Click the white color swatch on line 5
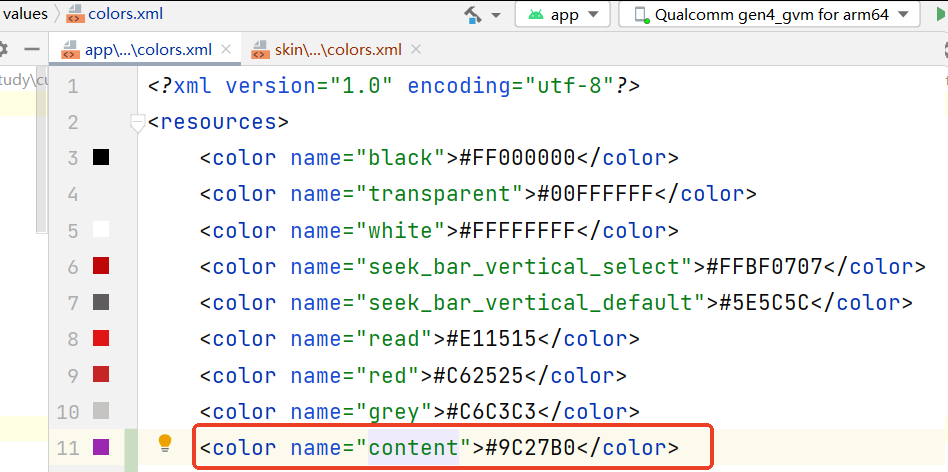 pyautogui.click(x=101, y=230)
